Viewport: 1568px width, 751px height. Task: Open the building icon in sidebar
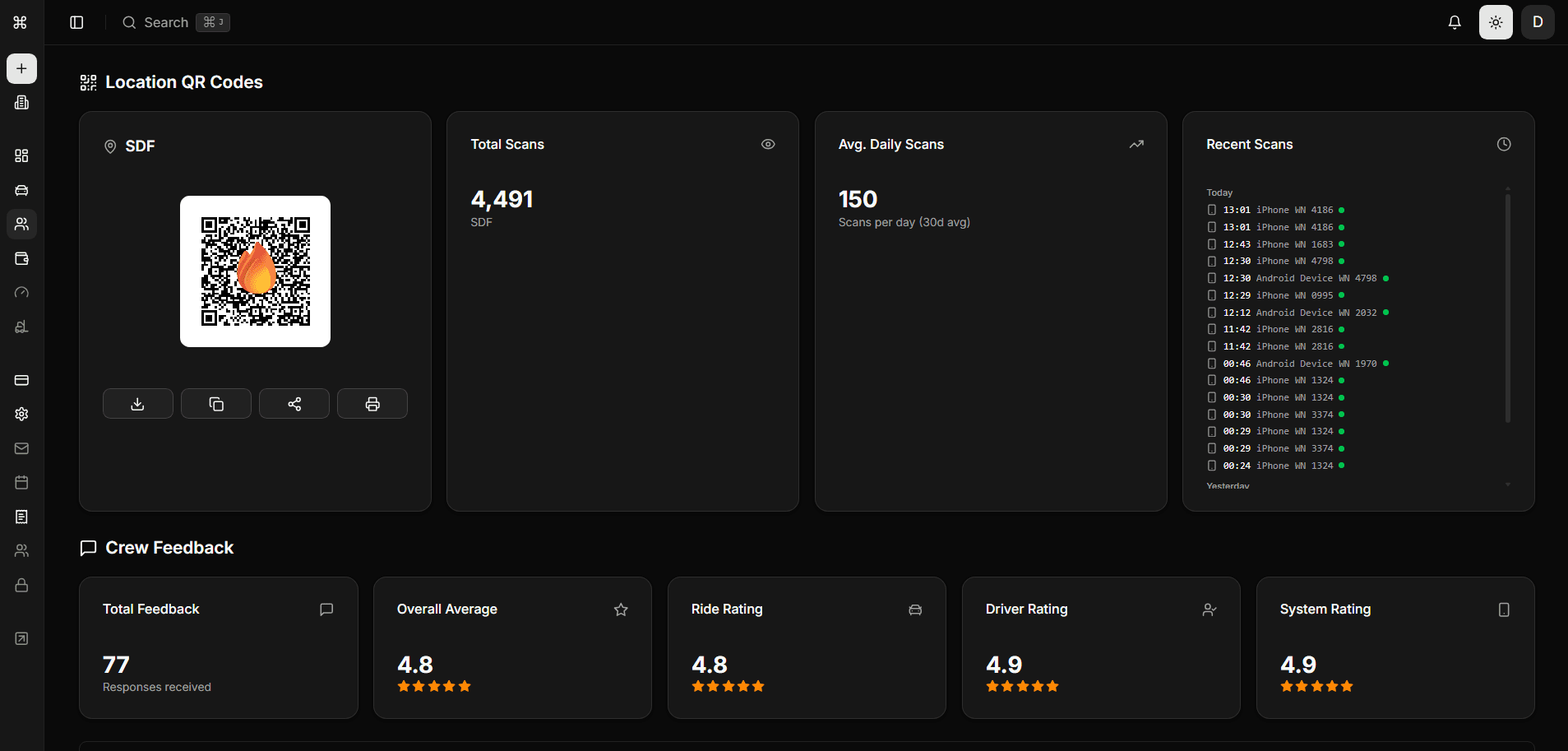click(21, 102)
